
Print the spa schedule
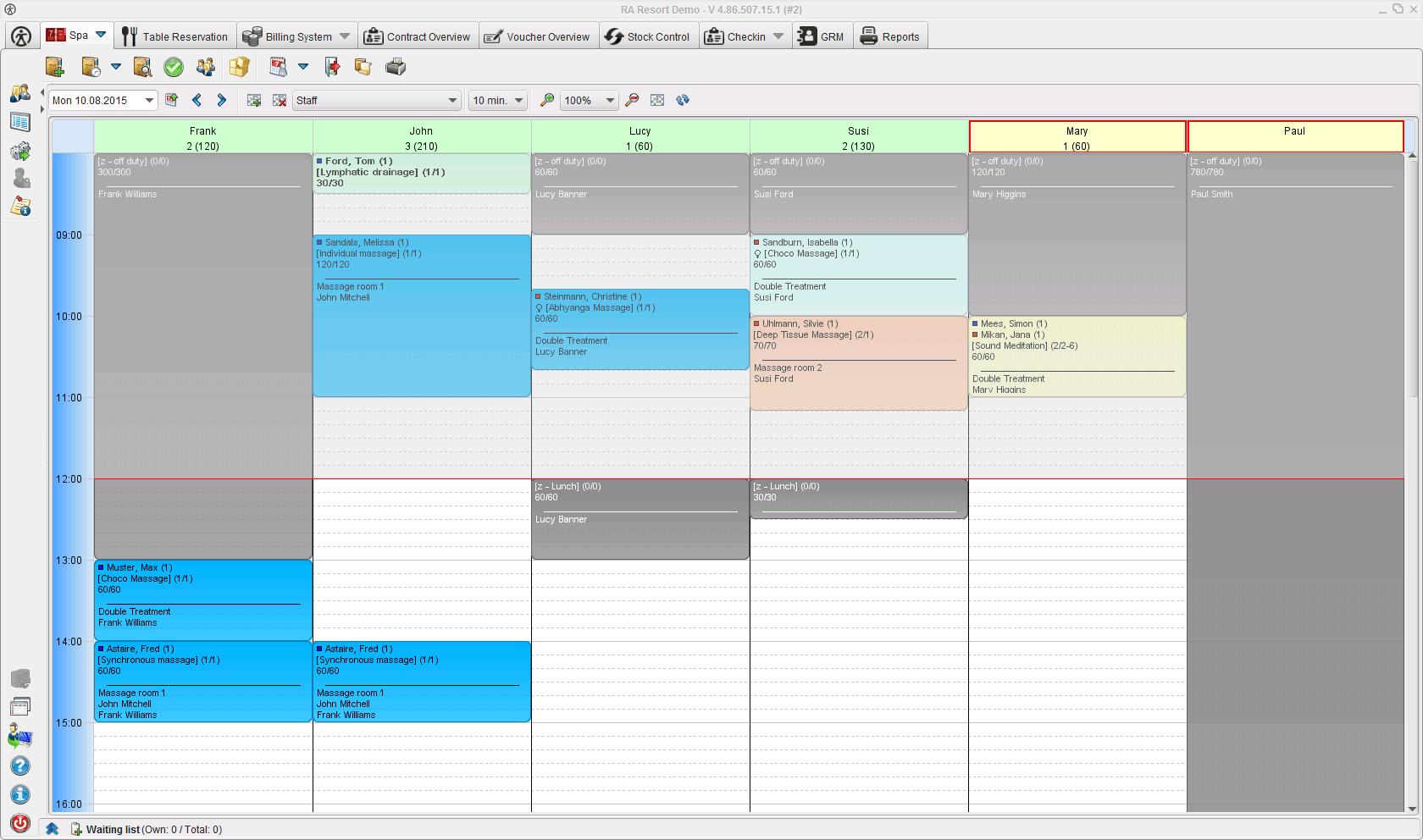[x=395, y=67]
